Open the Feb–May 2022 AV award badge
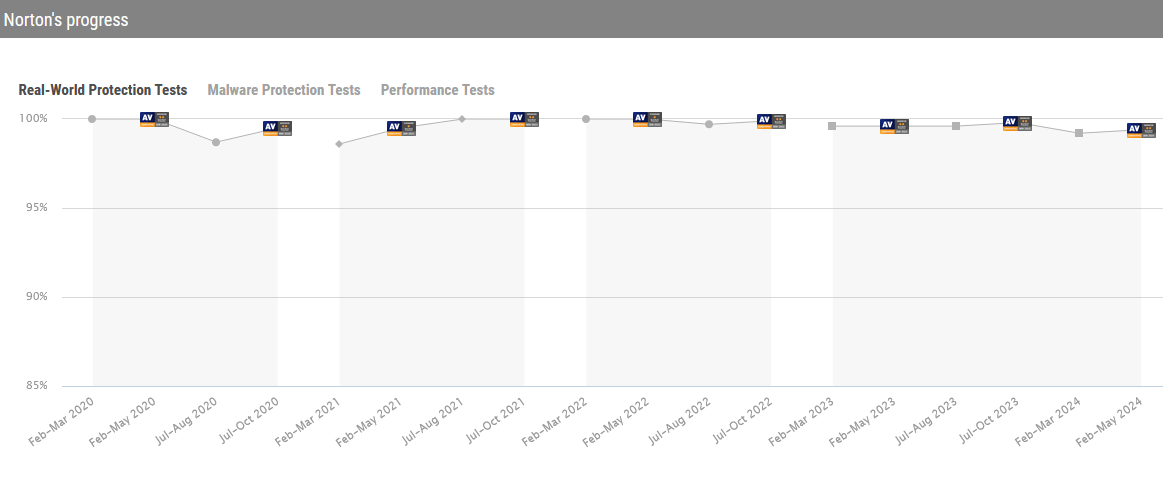The width and height of the screenshot is (1163, 495). 648,119
